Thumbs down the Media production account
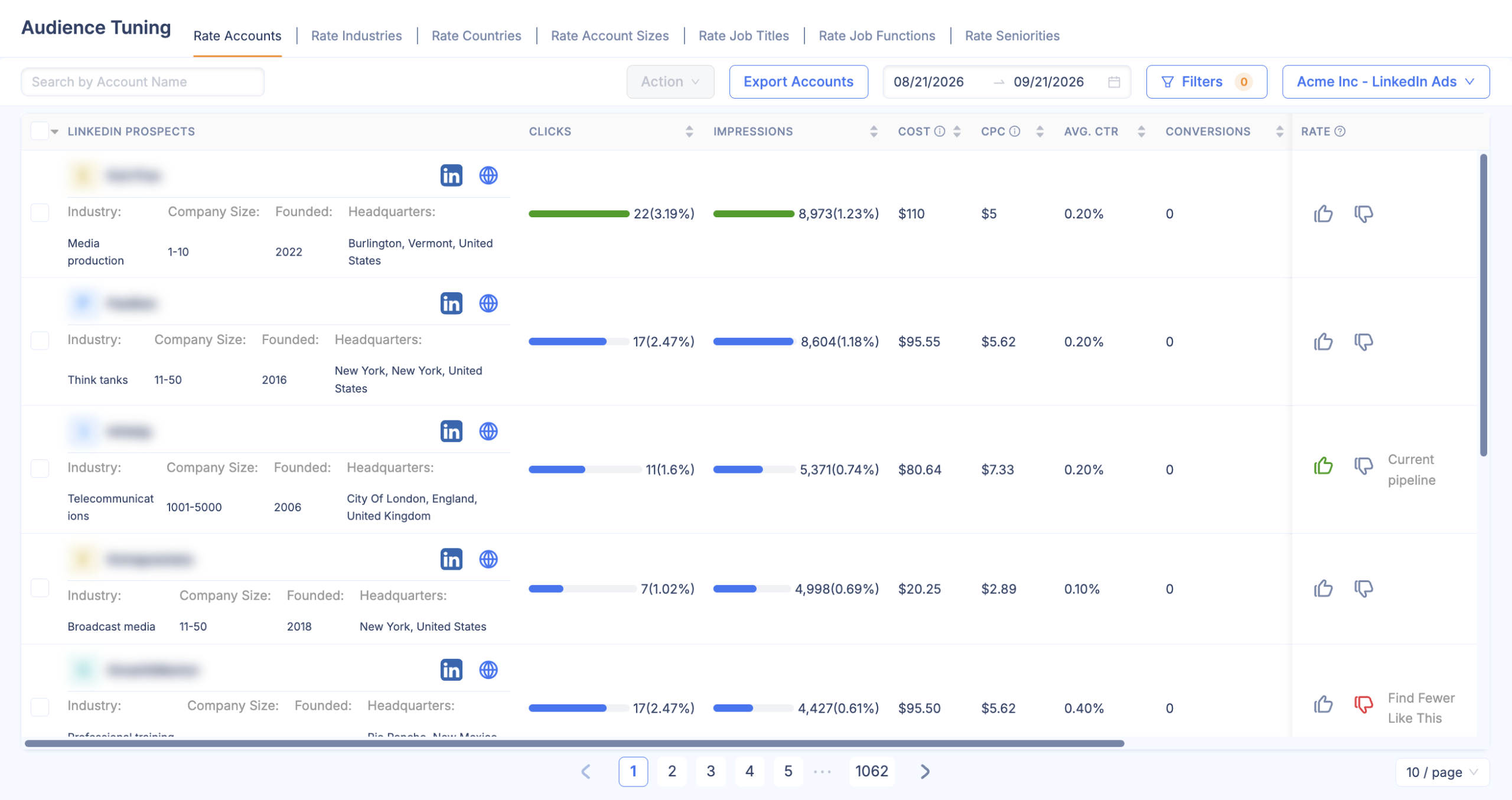Screen dimensions: 1512x800 point(1363,214)
